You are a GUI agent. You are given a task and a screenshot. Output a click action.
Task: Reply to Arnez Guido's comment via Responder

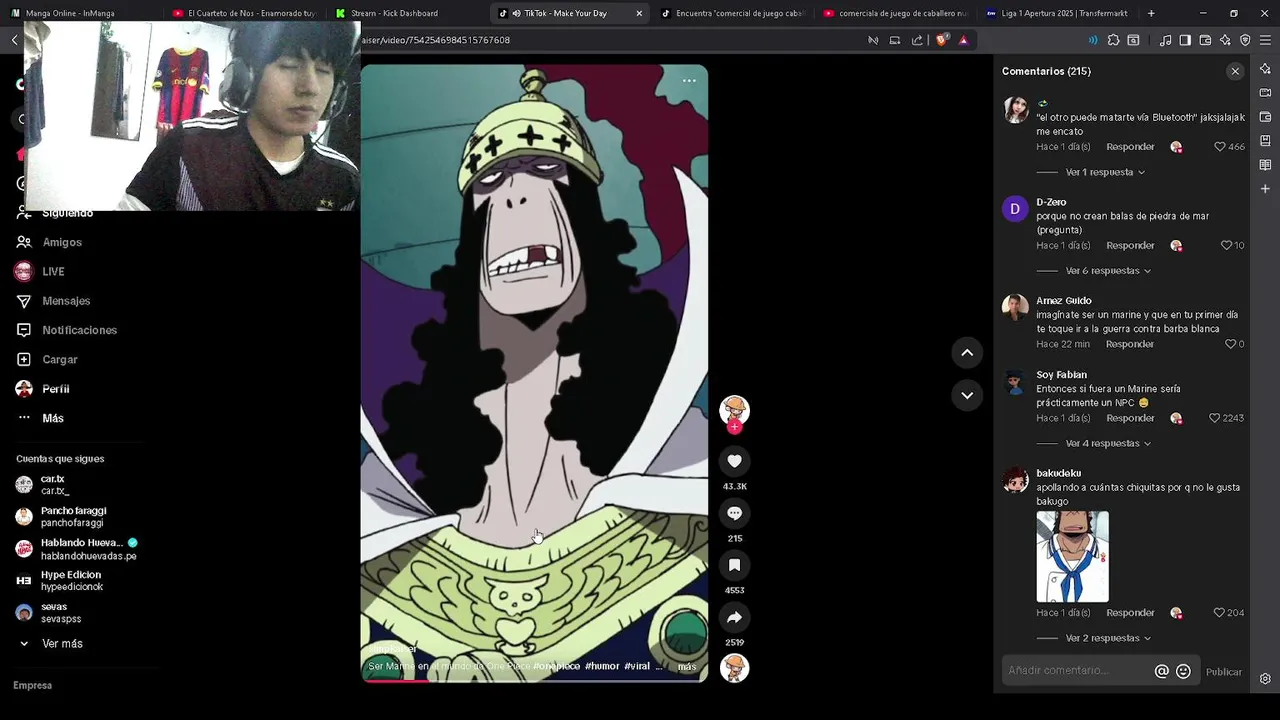tap(1130, 344)
